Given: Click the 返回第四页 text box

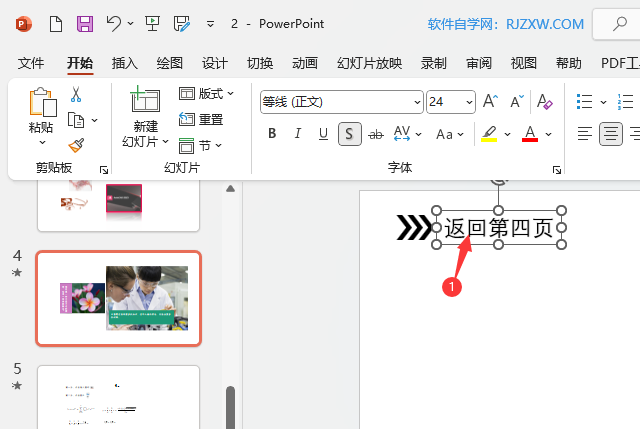Looking at the screenshot, I should point(498,228).
